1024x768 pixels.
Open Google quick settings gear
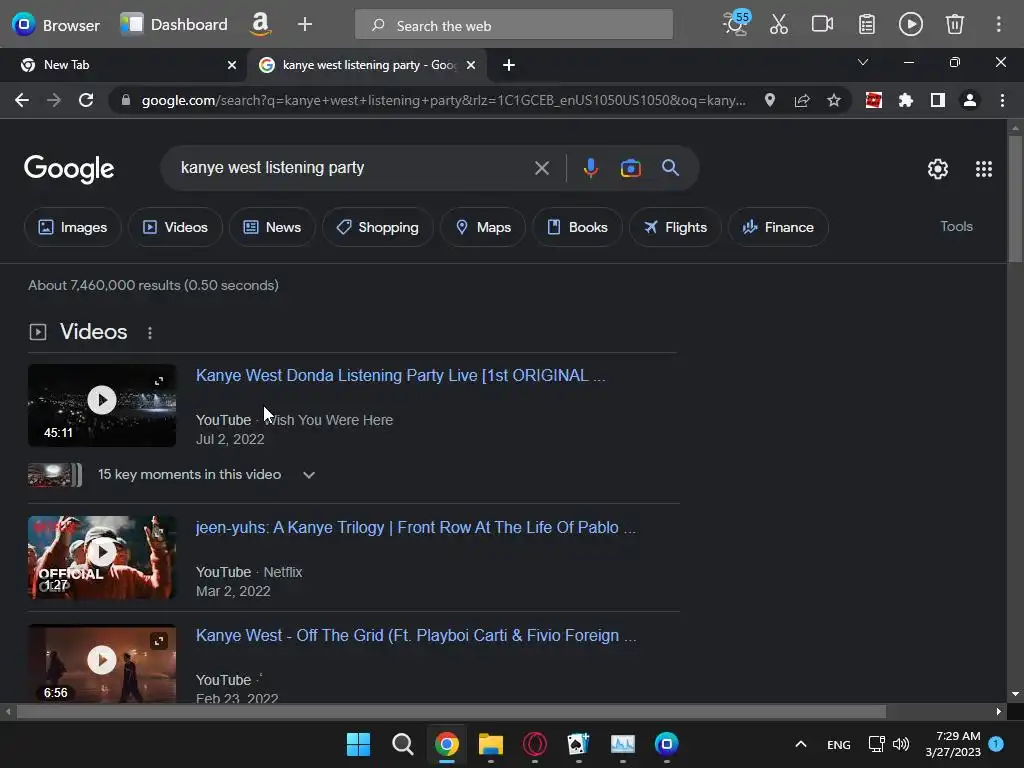click(938, 169)
